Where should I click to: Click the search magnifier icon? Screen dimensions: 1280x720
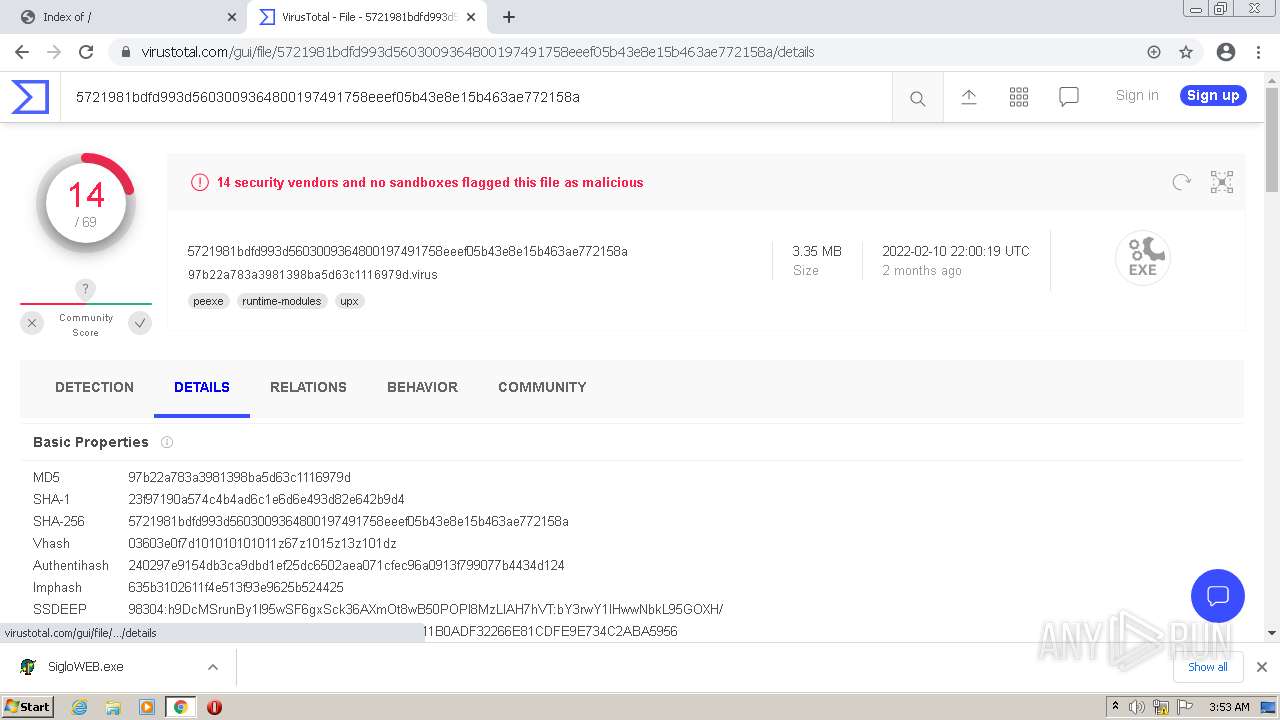[x=917, y=98]
